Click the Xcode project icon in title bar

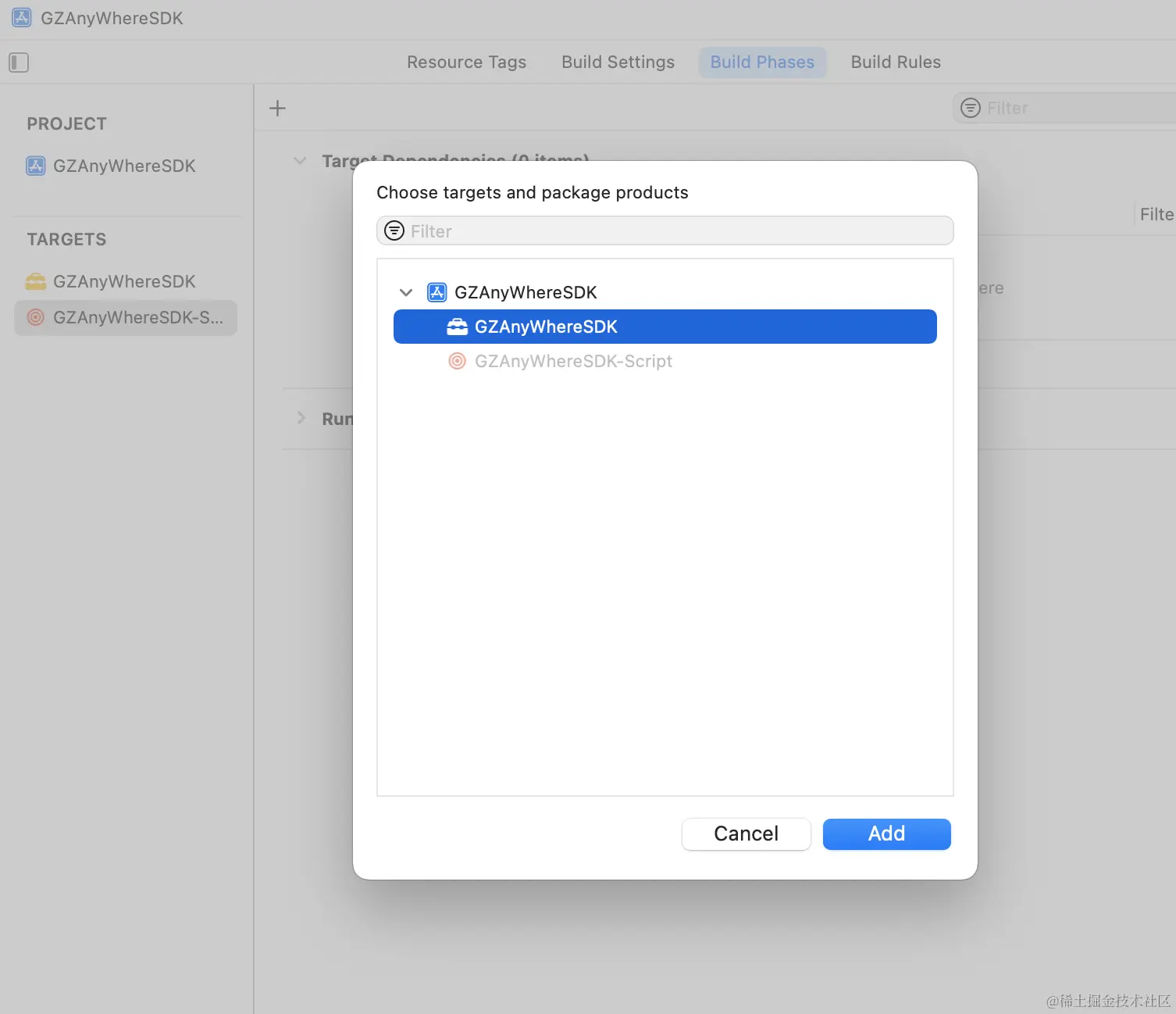[21, 18]
